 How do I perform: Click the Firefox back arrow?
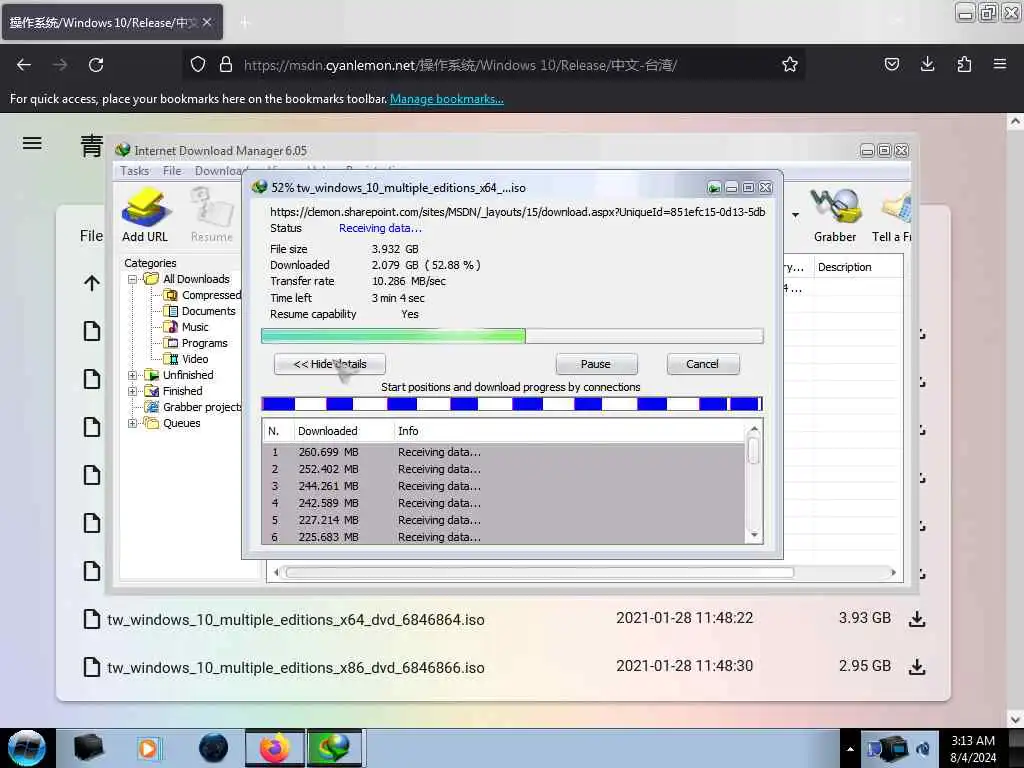point(24,65)
